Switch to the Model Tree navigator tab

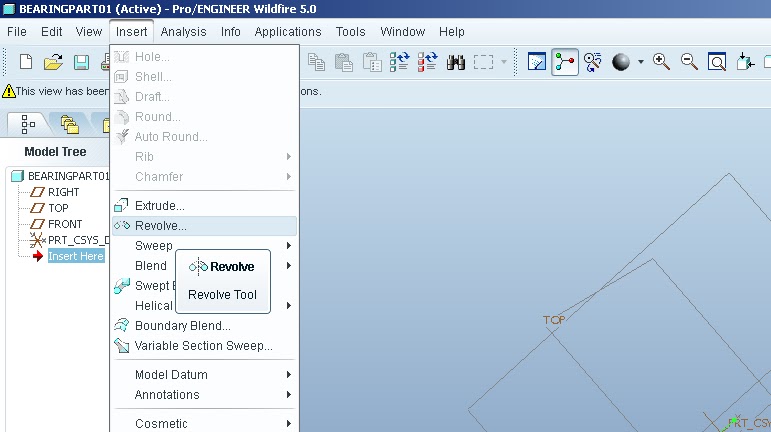pos(28,124)
